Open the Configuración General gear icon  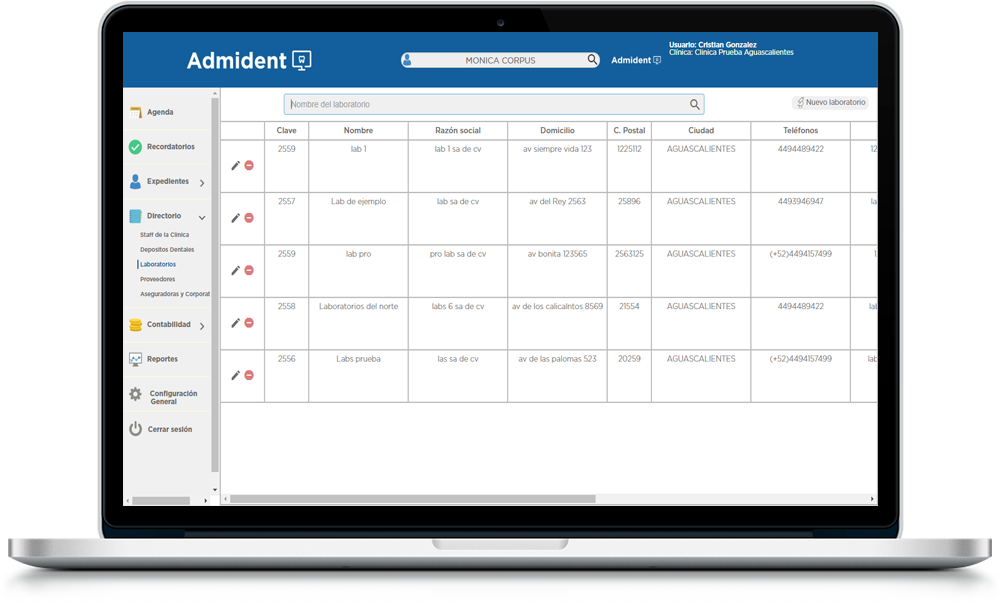[135, 395]
